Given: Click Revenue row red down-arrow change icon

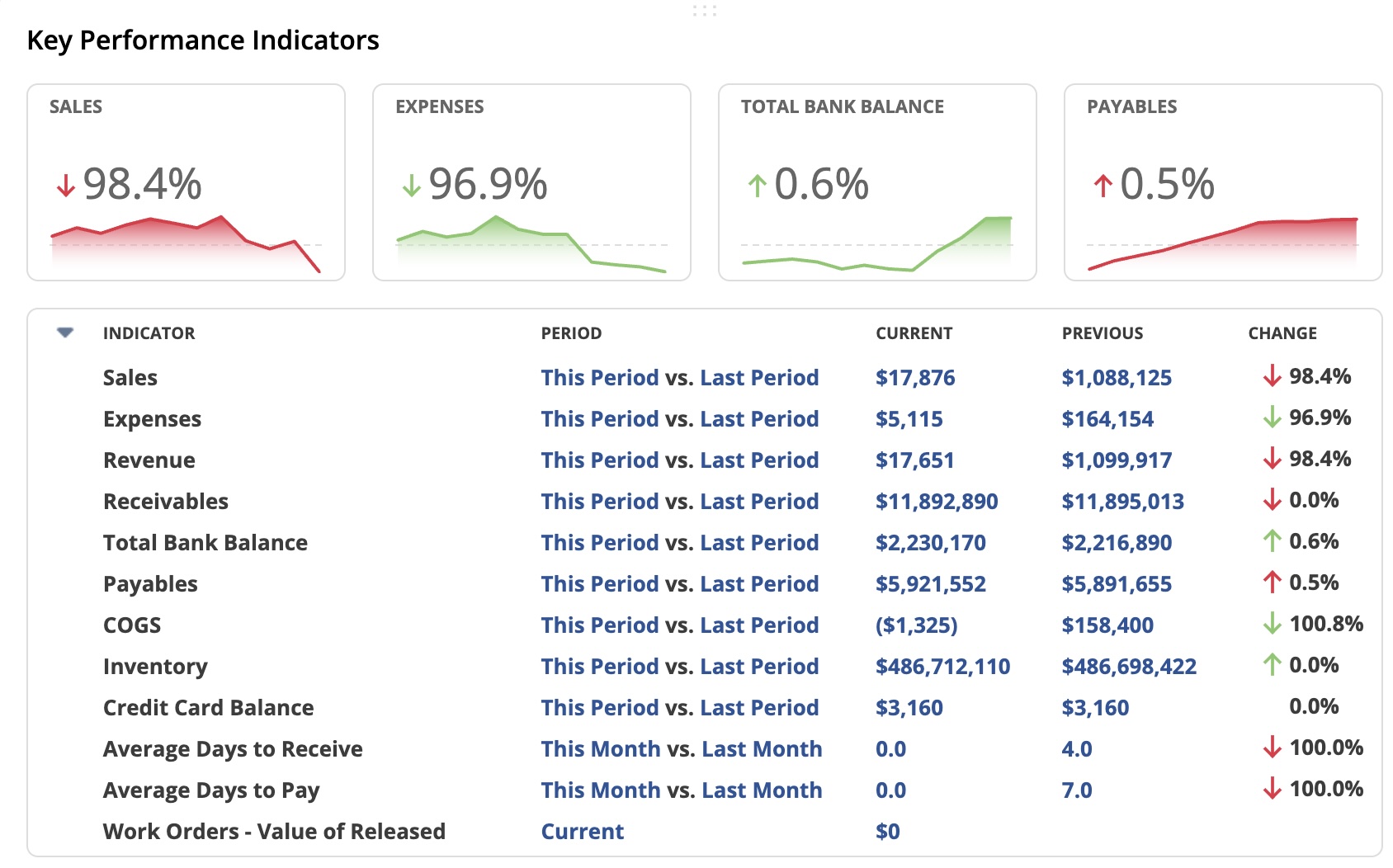Looking at the screenshot, I should tap(1272, 459).
